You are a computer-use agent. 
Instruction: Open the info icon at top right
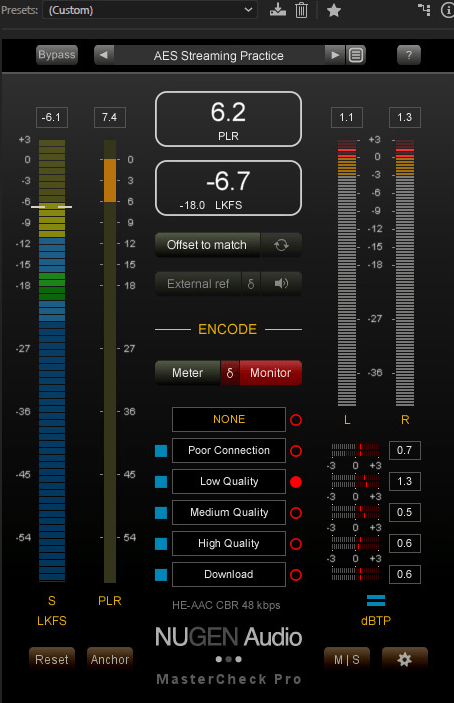tap(447, 10)
